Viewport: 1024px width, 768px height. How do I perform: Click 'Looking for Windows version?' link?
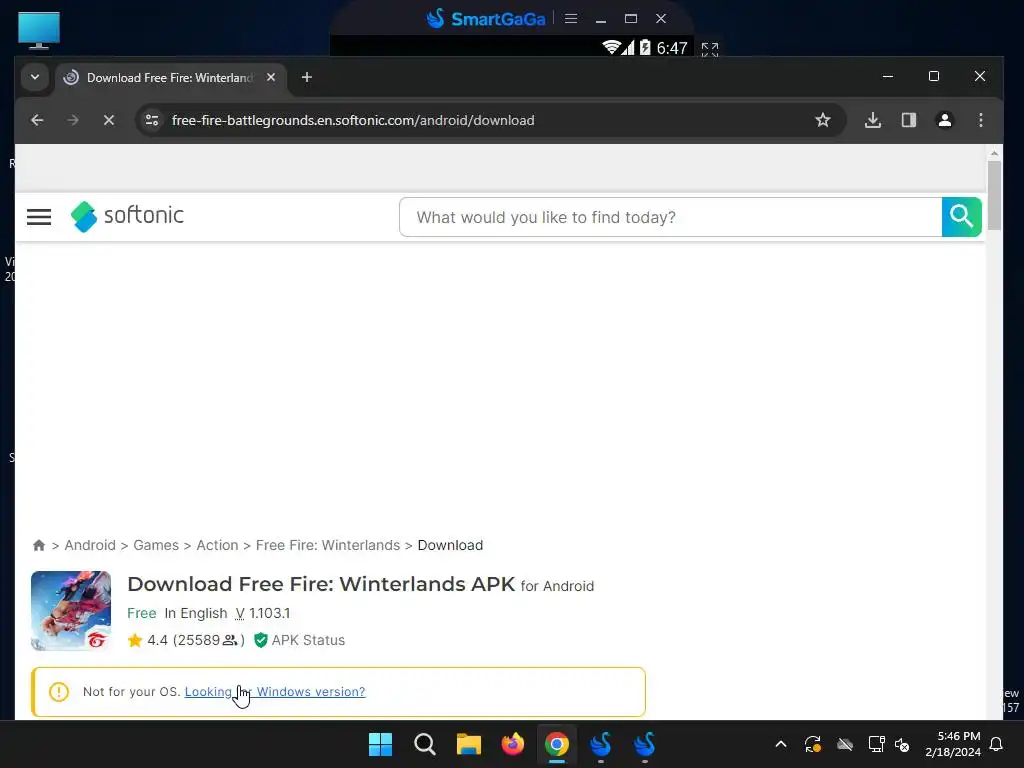(275, 692)
